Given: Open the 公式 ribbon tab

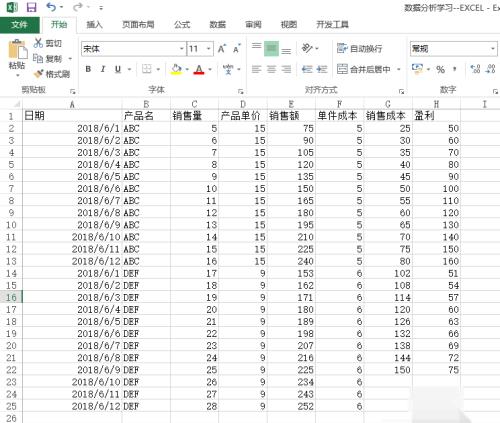Looking at the screenshot, I should (x=182, y=24).
